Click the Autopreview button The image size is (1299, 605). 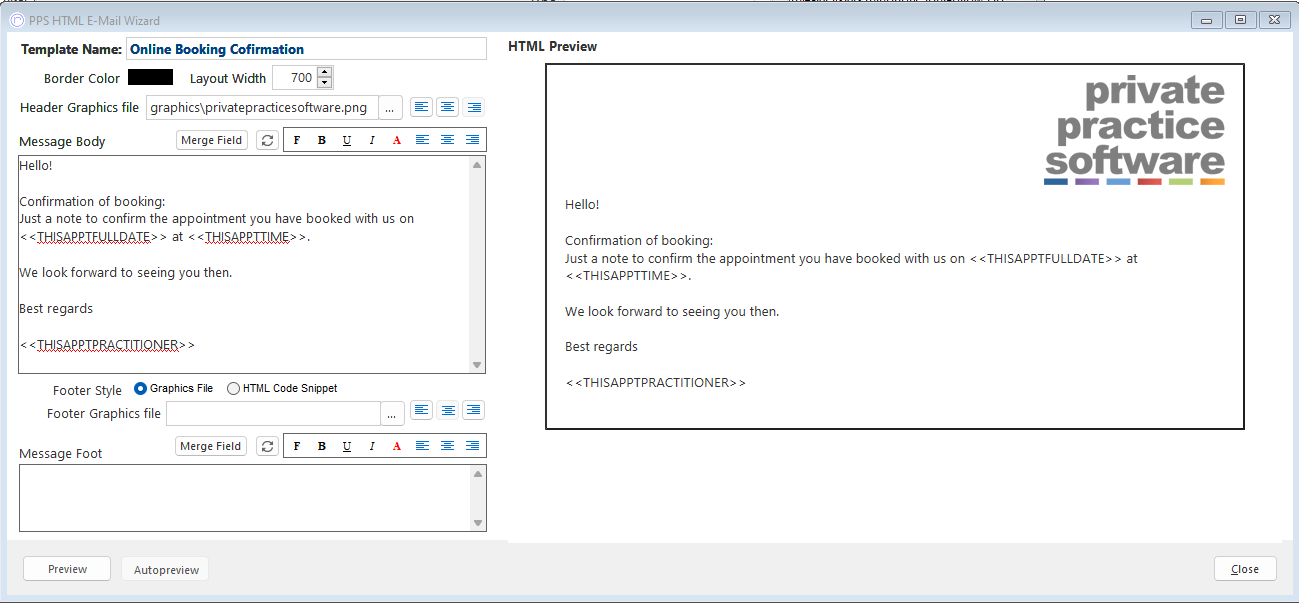pos(166,570)
